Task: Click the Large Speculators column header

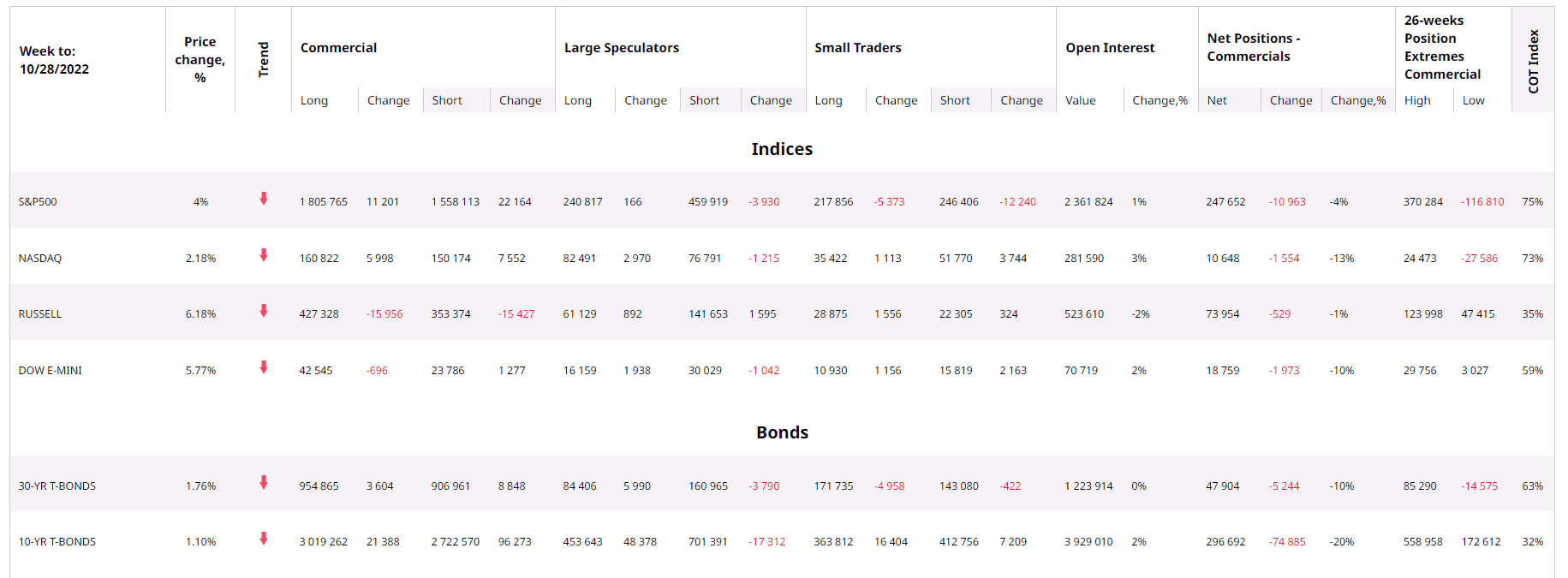Action: [622, 48]
